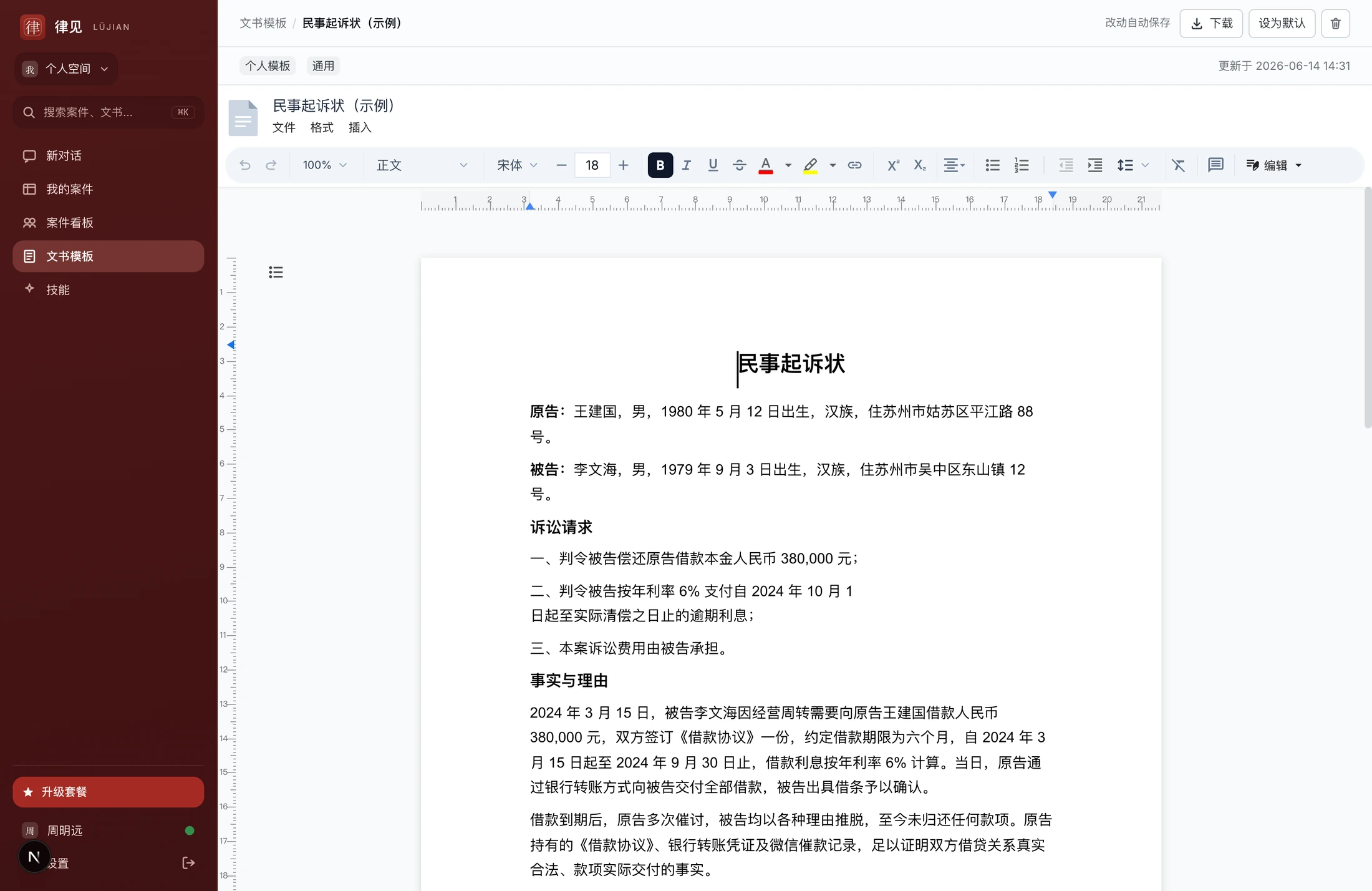
Task: Decrease indent of paragraph
Action: tap(1066, 165)
